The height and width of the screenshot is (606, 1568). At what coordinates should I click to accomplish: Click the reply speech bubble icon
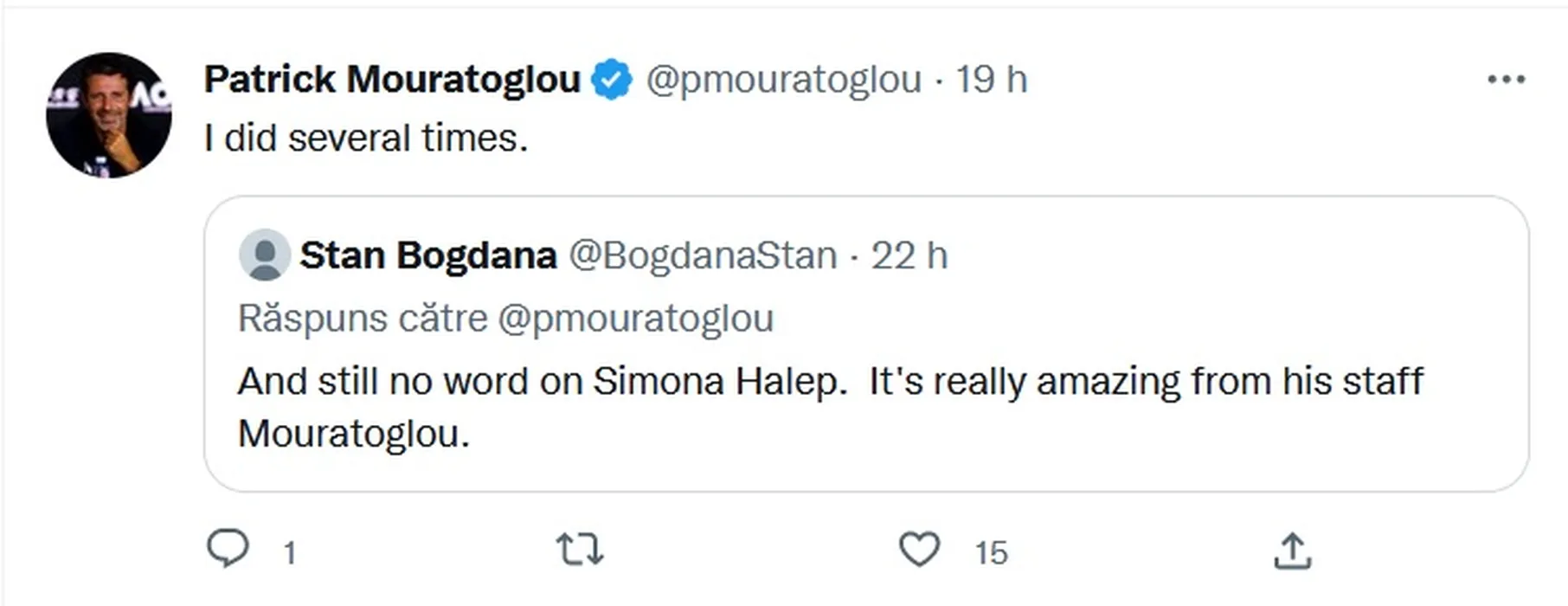tap(228, 549)
